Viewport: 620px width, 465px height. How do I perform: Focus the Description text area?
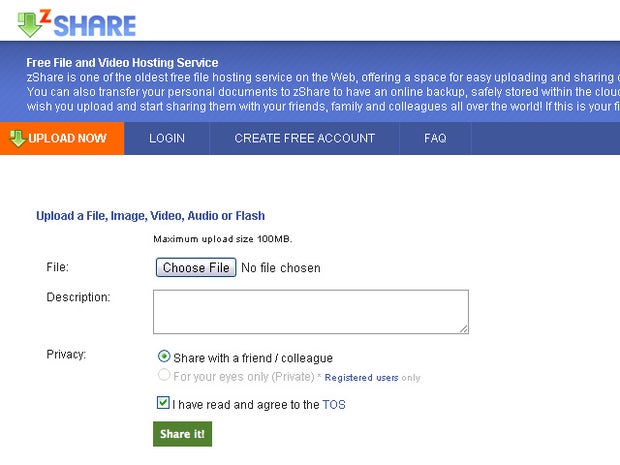tap(310, 311)
